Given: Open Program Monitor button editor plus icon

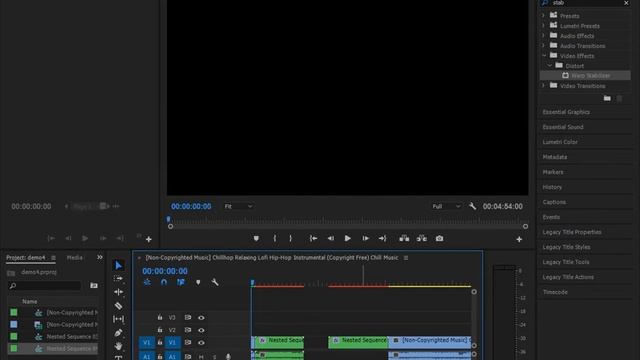Looking at the screenshot, I should tap(519, 239).
